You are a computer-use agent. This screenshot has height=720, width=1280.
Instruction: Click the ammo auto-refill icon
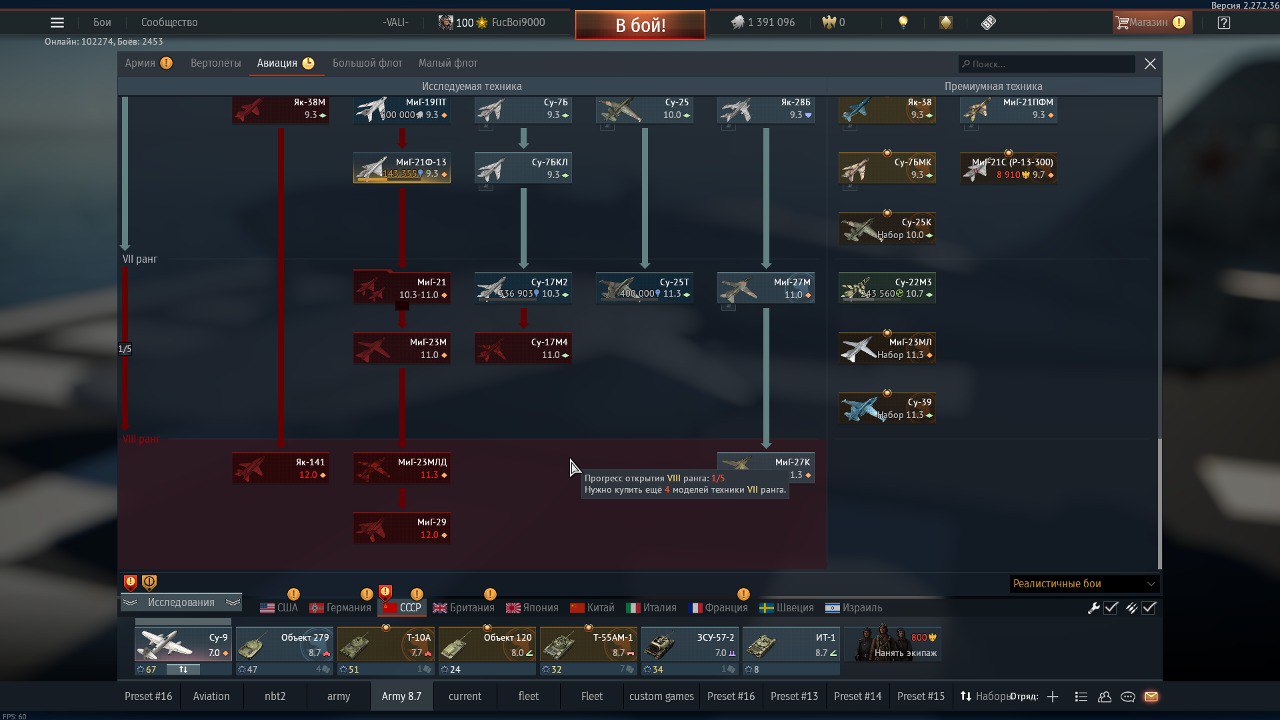point(1132,608)
